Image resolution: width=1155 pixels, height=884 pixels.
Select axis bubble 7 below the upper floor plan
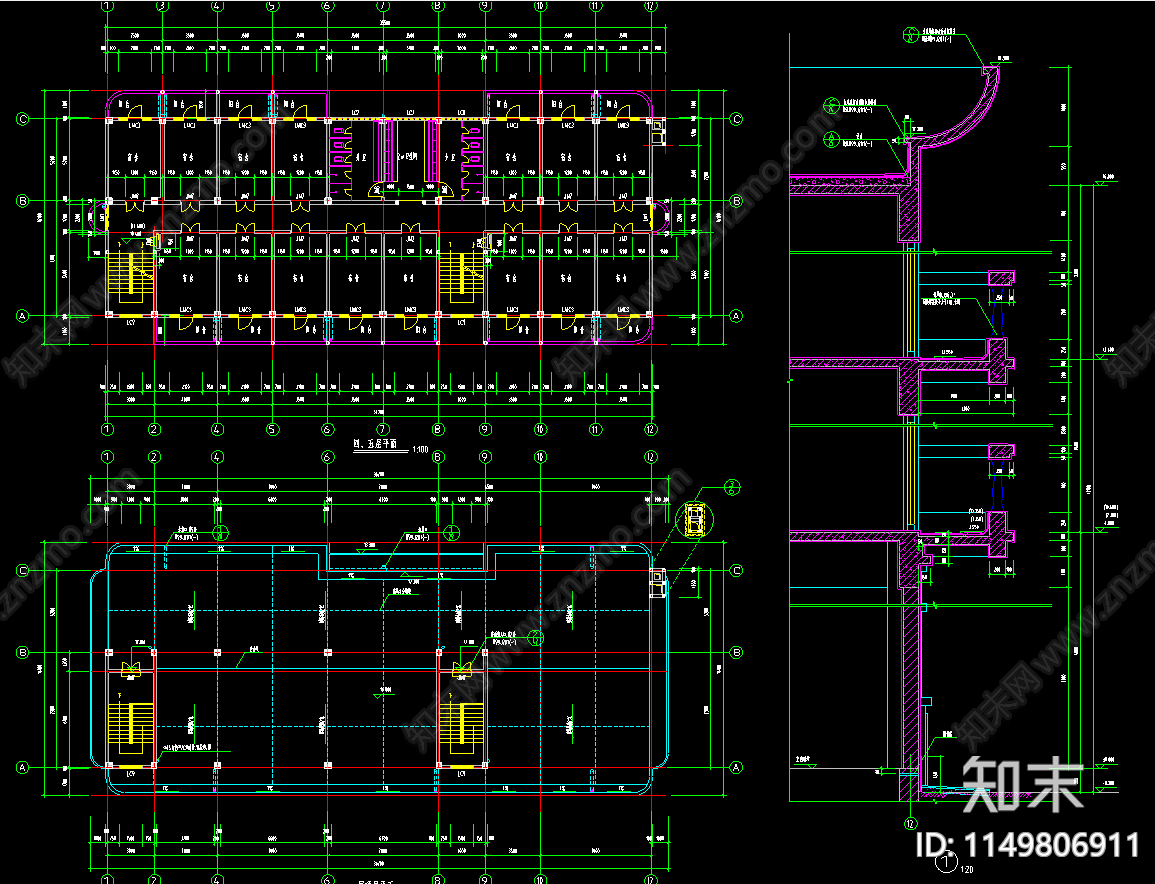[383, 429]
